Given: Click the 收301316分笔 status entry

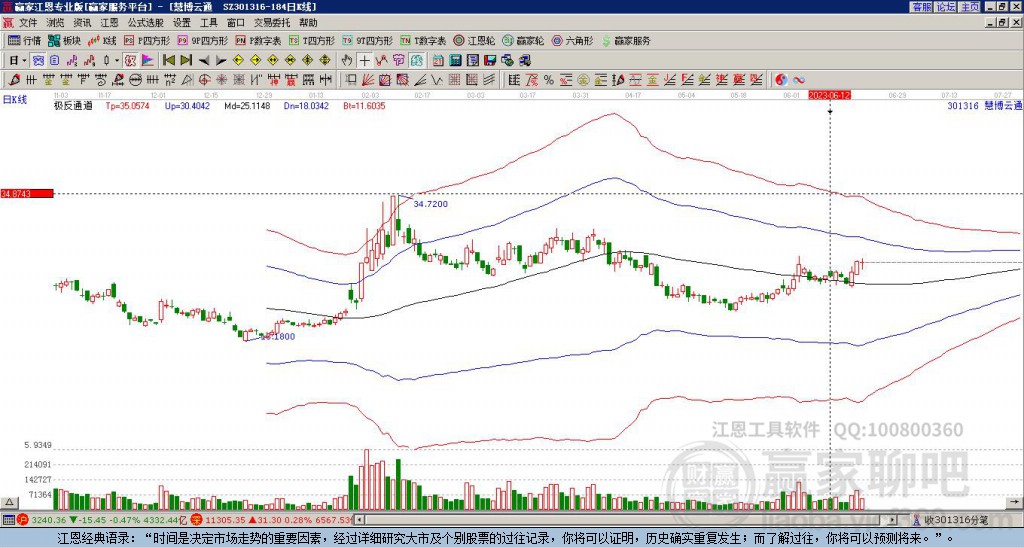Looking at the screenshot, I should 955,520.
